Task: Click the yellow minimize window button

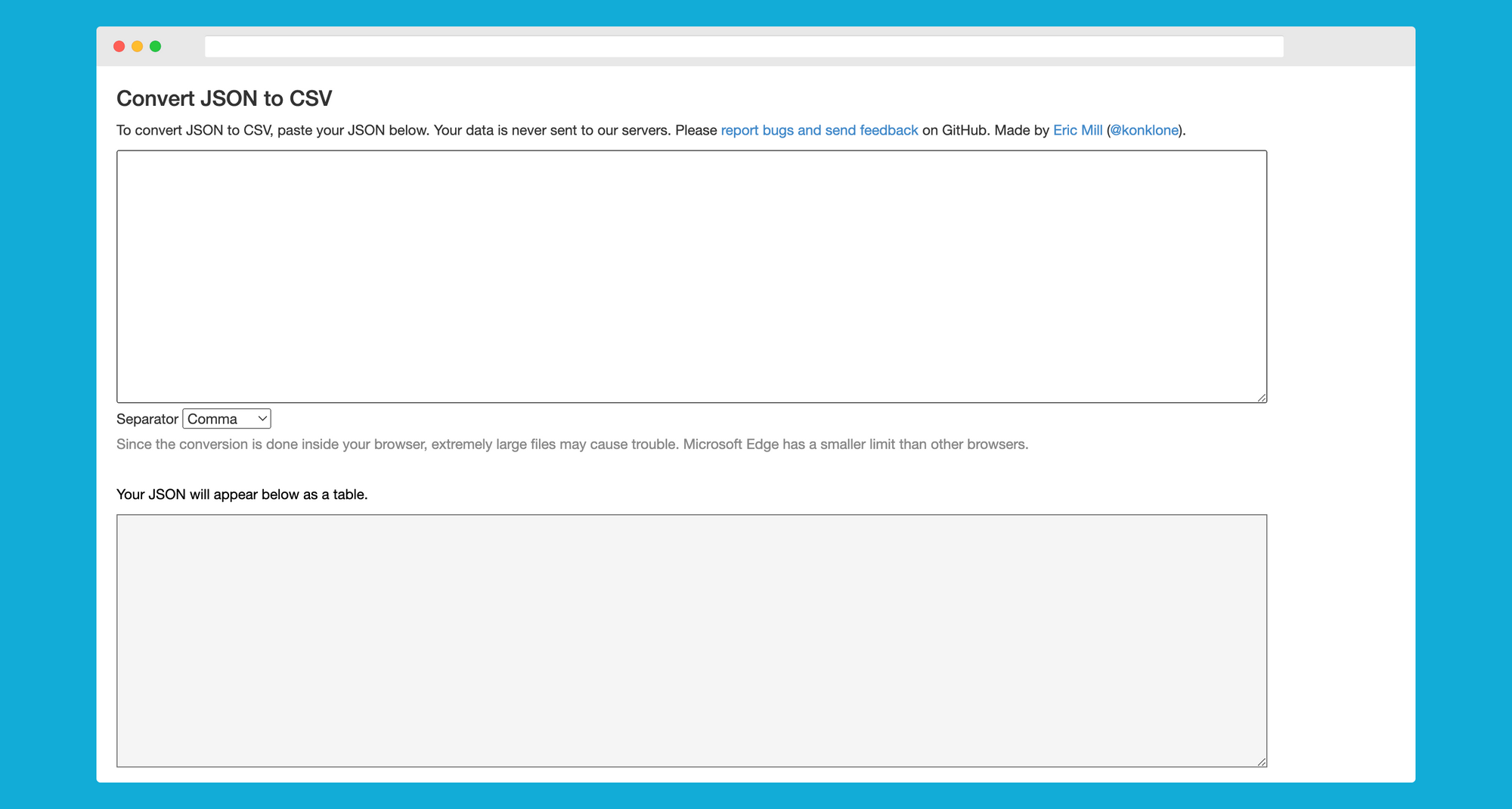Action: (x=137, y=47)
